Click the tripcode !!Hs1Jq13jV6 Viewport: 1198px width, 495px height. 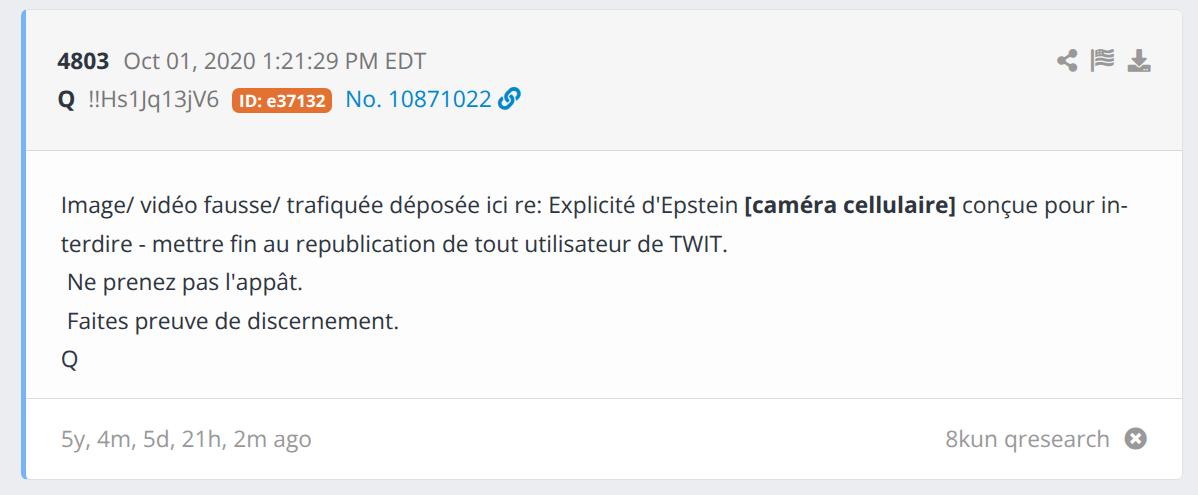tap(153, 99)
